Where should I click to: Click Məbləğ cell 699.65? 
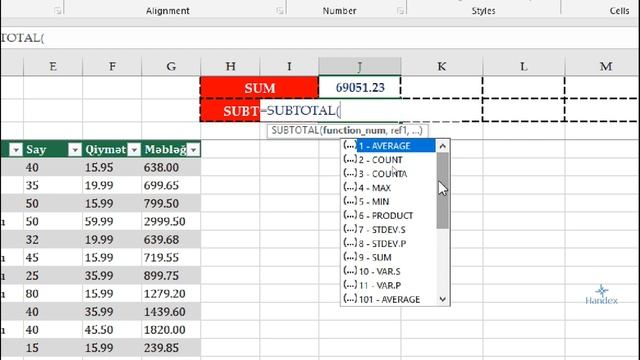[171, 185]
